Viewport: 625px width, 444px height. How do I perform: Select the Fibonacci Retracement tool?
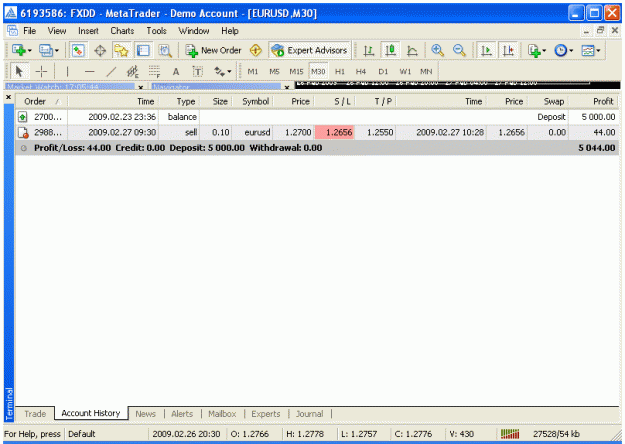pos(154,72)
